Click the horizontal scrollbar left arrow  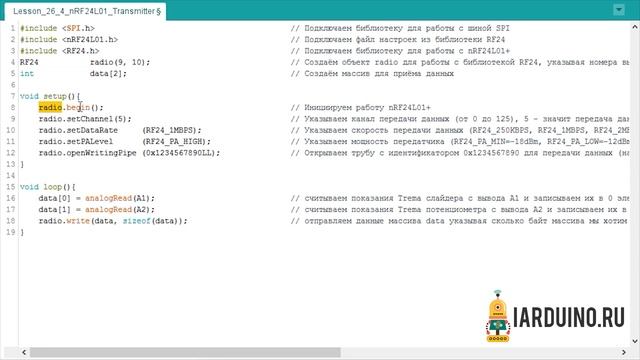pos(24,352)
